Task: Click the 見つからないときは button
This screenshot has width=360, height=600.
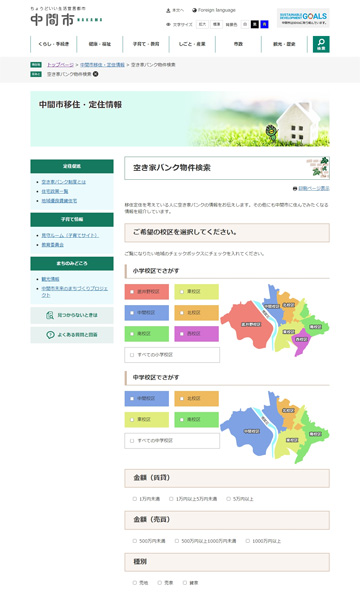Action: point(72,315)
